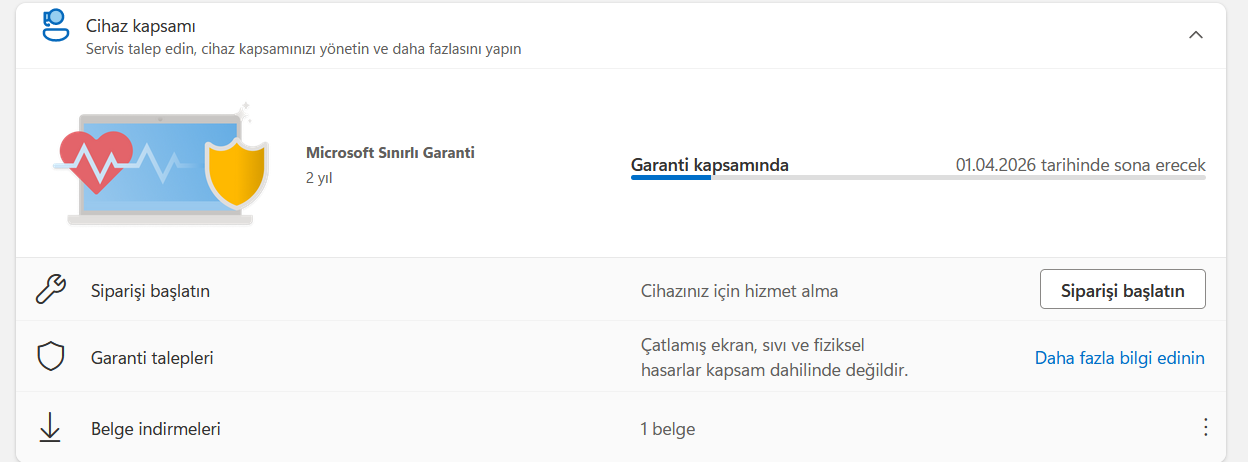Screen dimensions: 1248x462
Task: Click the outlined shield icon beside Garanti talepleri
Action: click(50, 357)
